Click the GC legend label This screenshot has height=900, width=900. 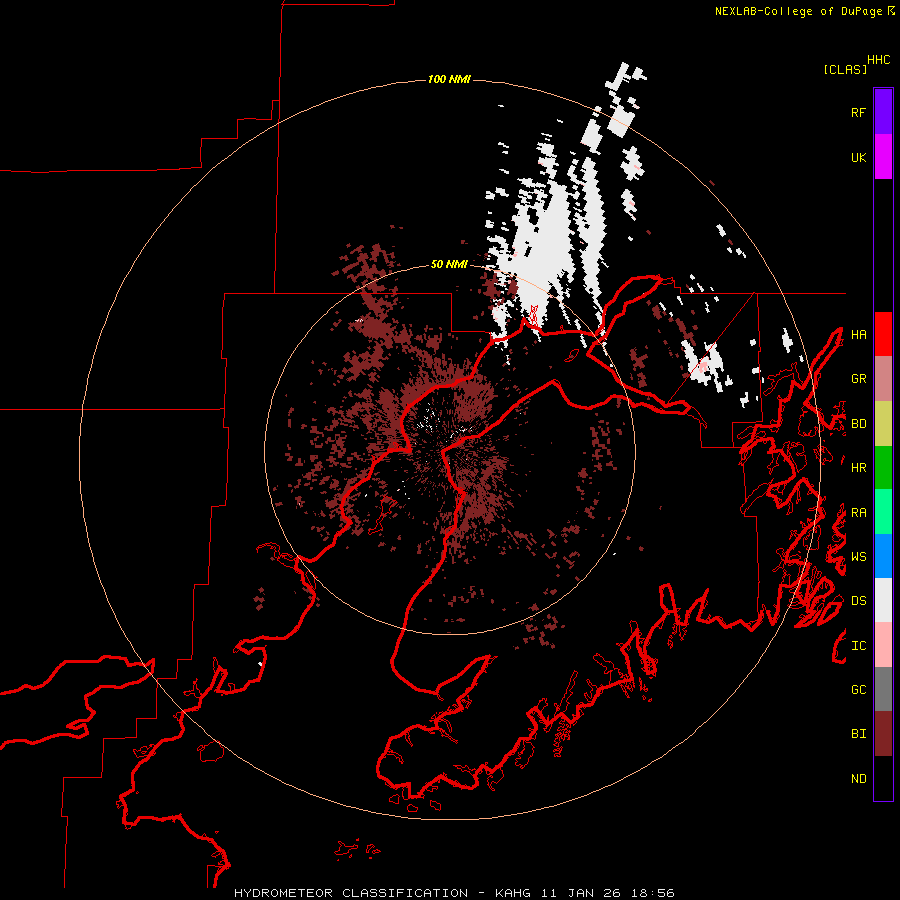pos(858,690)
